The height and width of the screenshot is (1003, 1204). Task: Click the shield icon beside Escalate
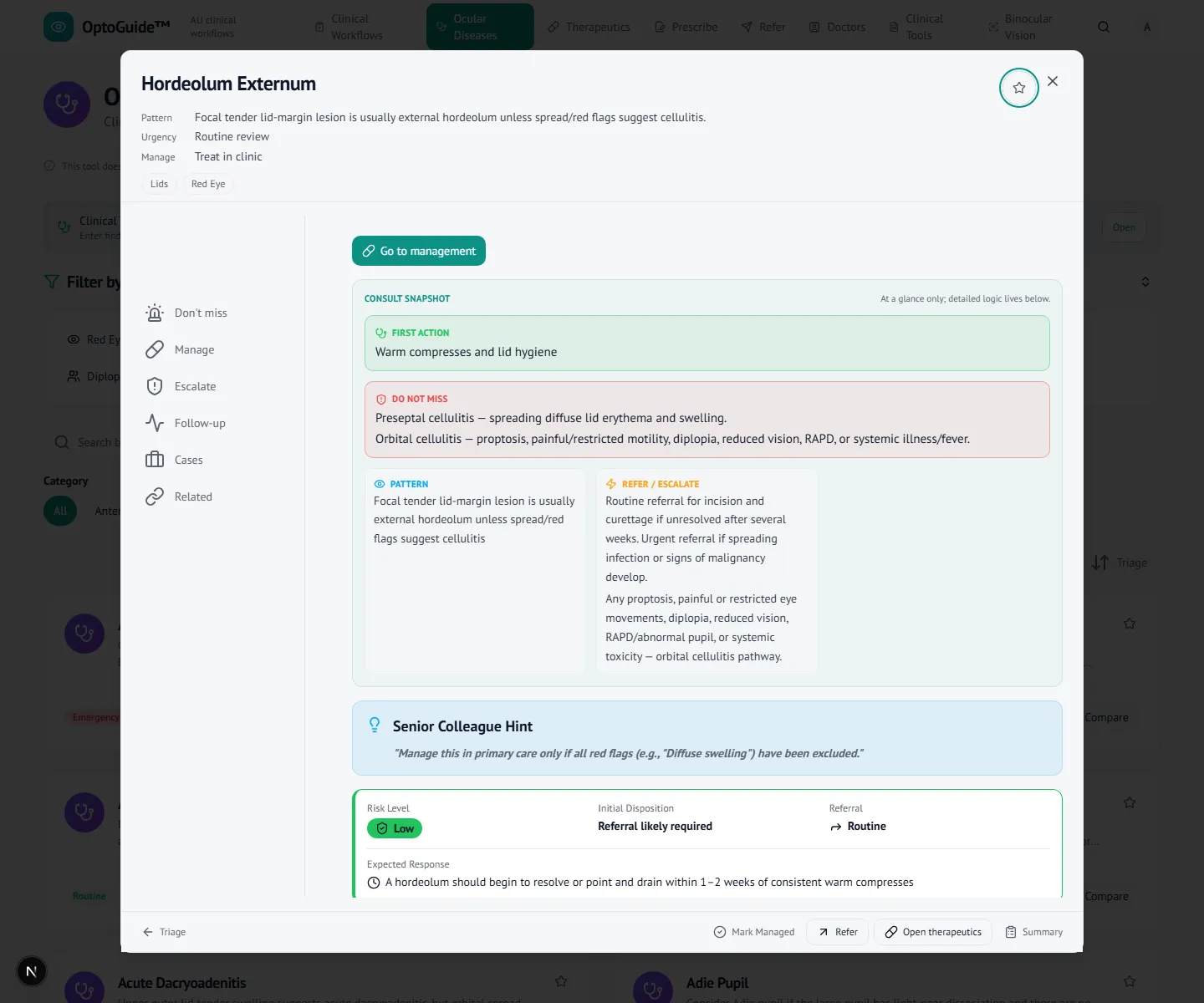point(155,386)
